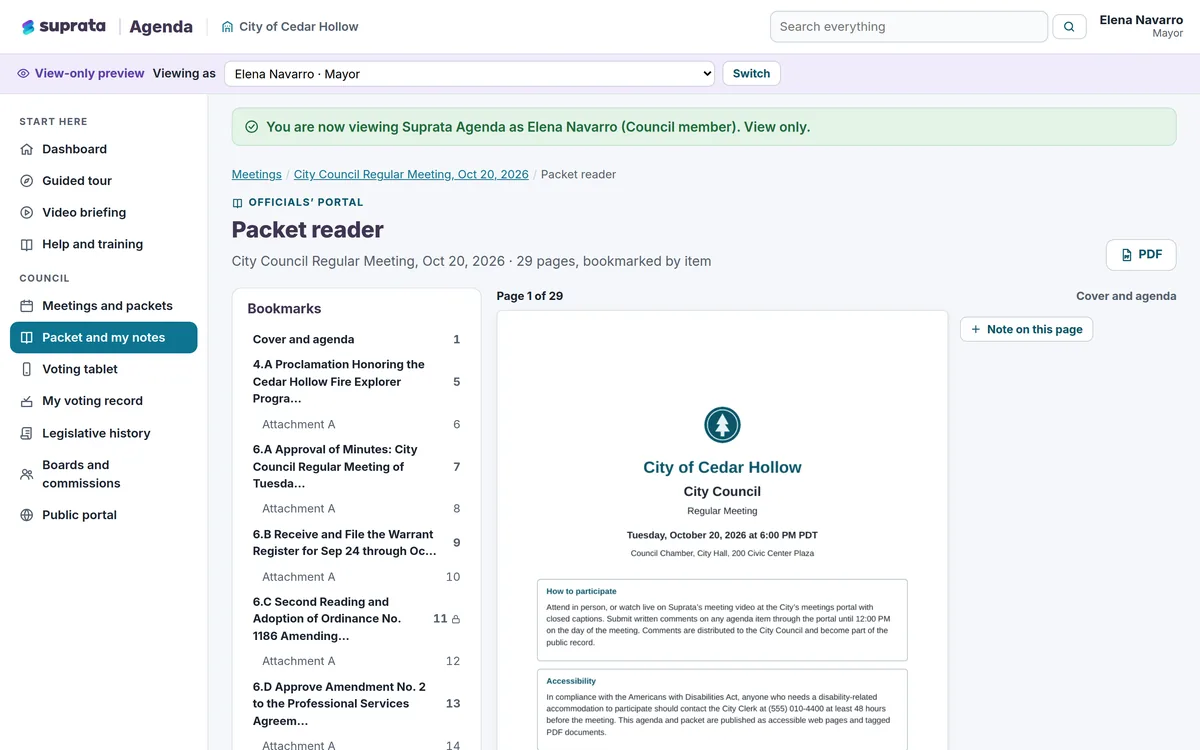Click the Voting tablet device icon
This screenshot has width=1200, height=750.
(x=27, y=370)
